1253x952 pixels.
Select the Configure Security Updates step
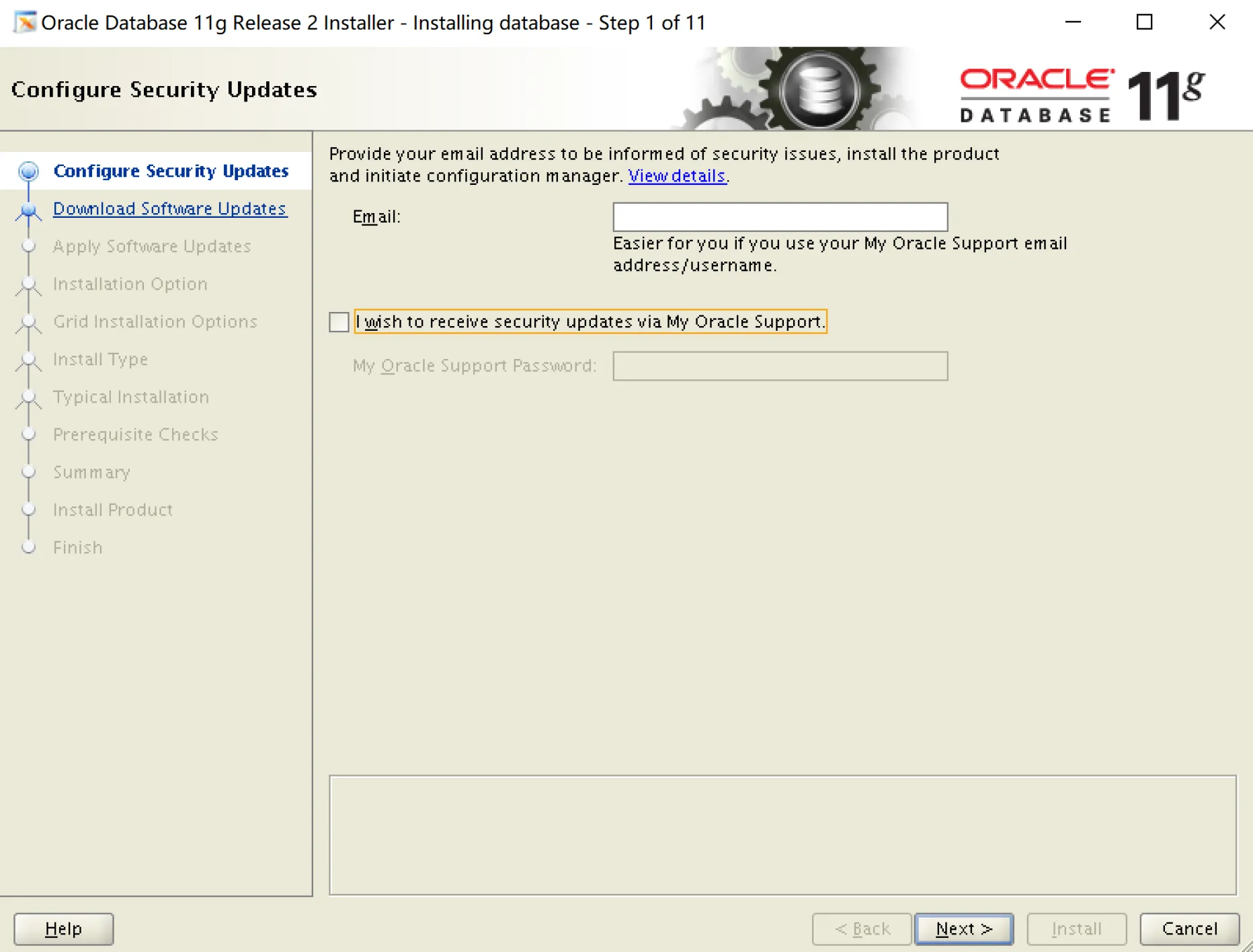[171, 171]
